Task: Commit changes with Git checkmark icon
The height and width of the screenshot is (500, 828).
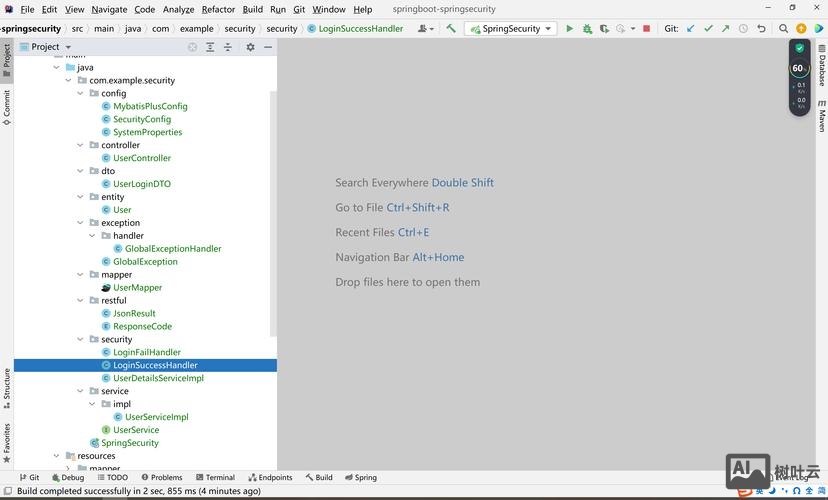Action: tap(708, 29)
